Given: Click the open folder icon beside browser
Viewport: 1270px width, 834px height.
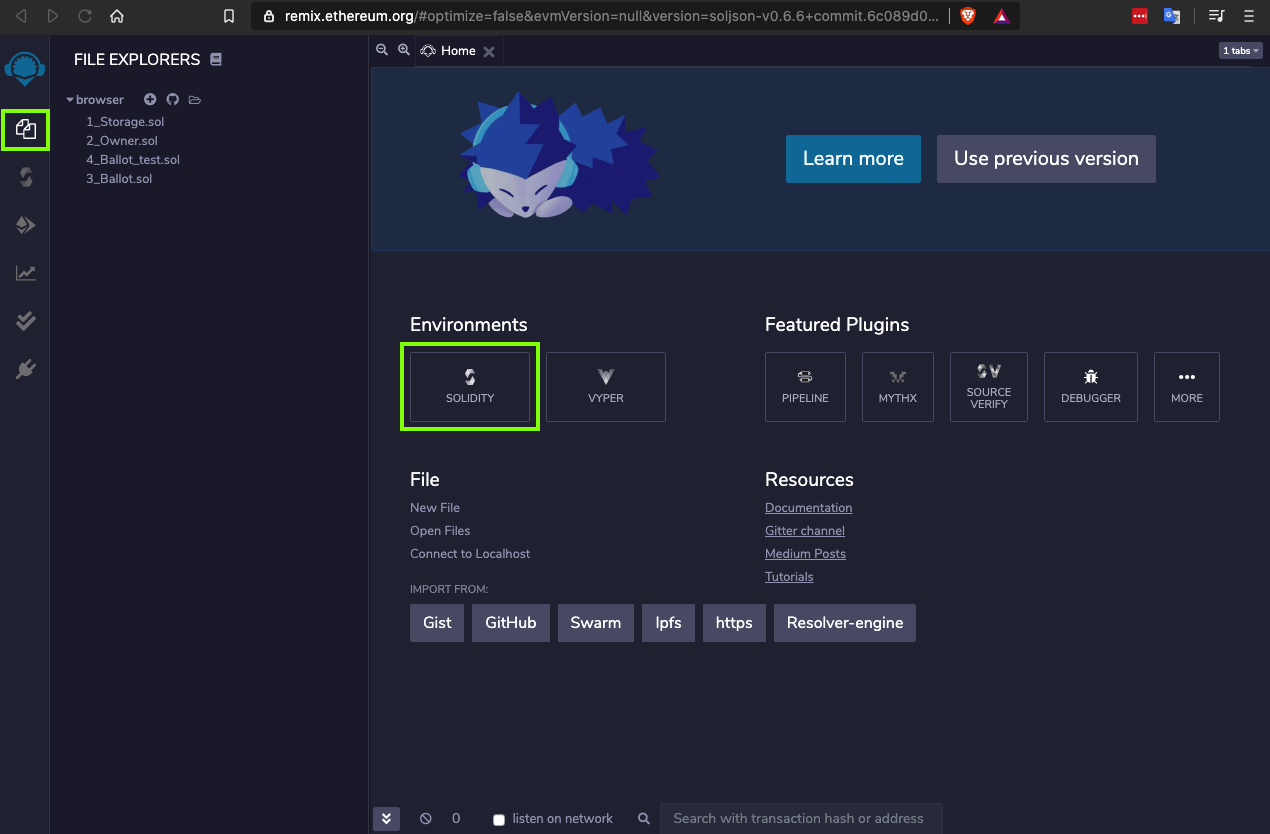Looking at the screenshot, I should coord(195,100).
